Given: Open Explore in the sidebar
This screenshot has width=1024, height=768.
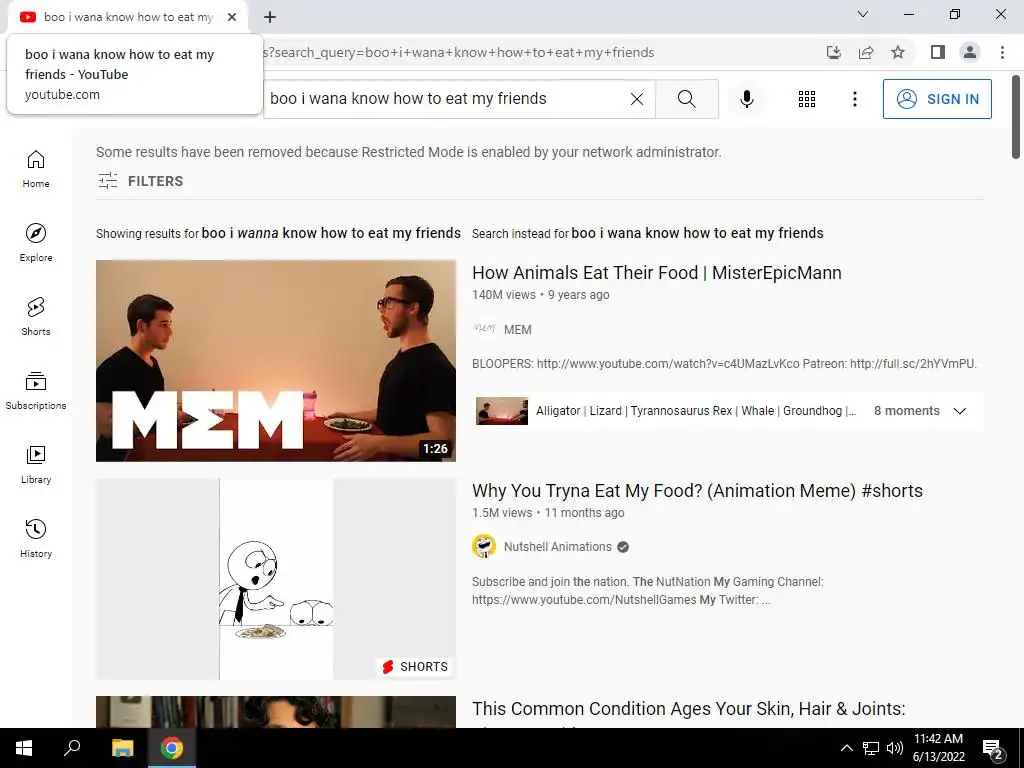Looking at the screenshot, I should (36, 242).
